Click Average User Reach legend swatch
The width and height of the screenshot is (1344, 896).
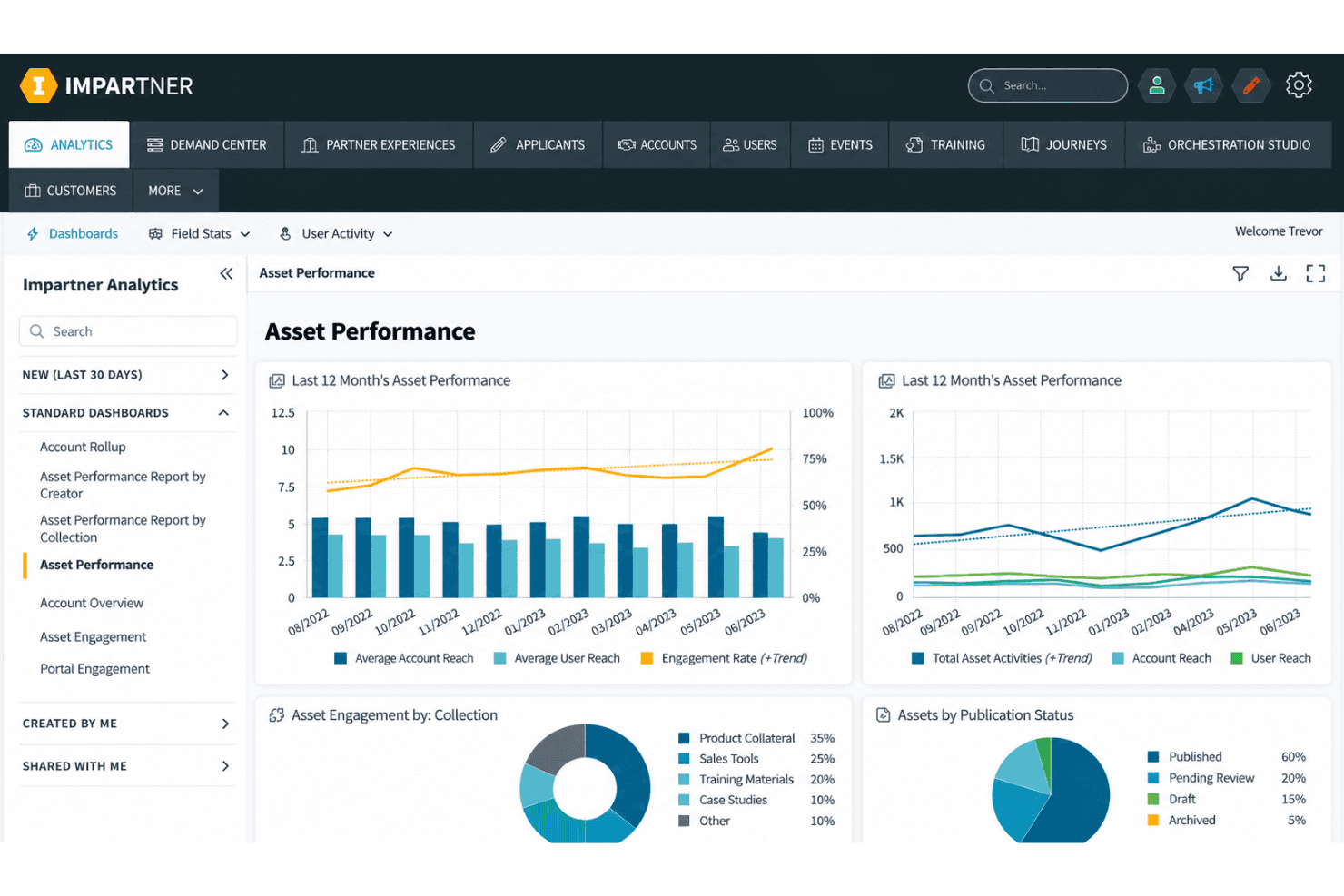coord(499,658)
